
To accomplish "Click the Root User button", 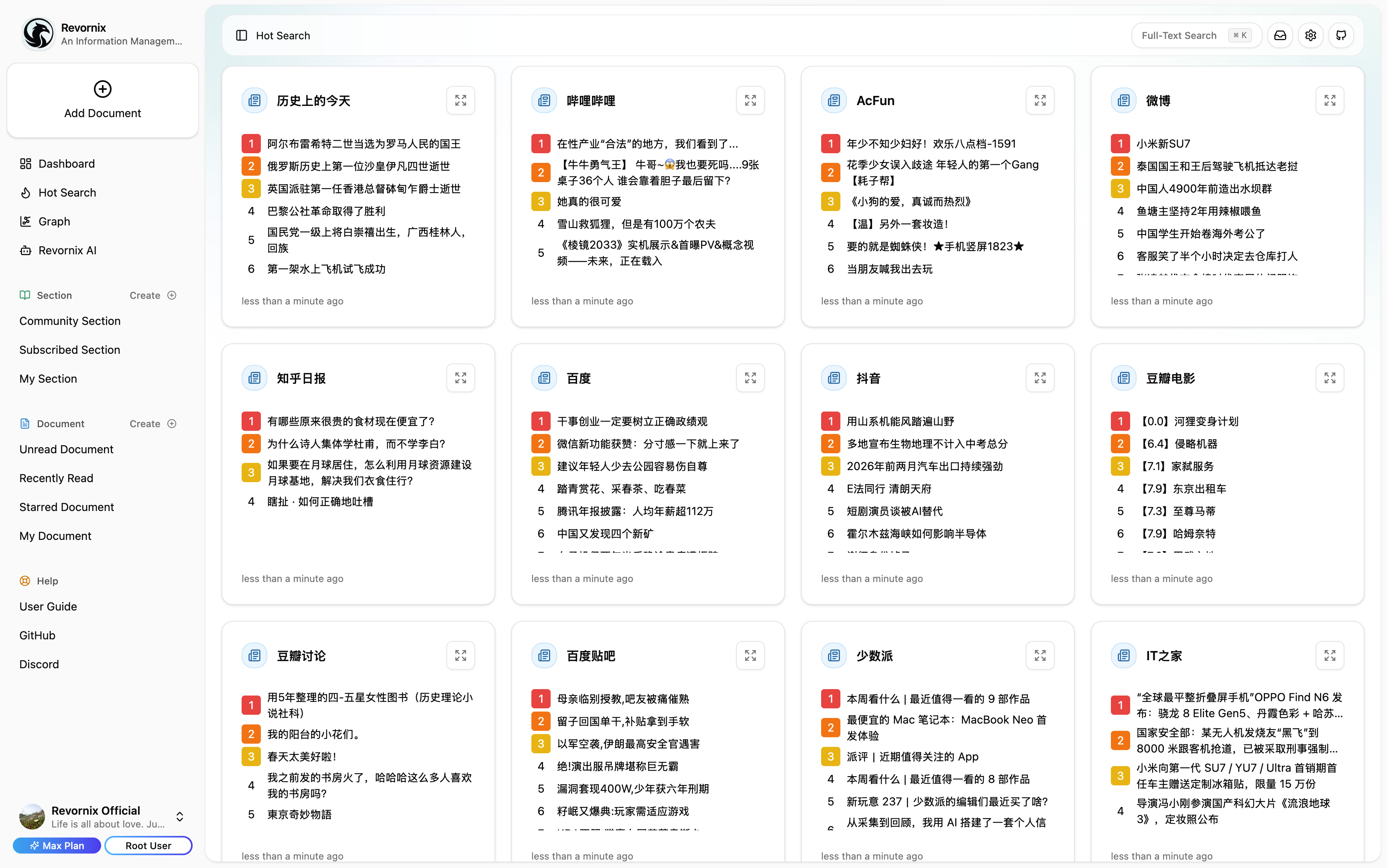I will coord(148,846).
